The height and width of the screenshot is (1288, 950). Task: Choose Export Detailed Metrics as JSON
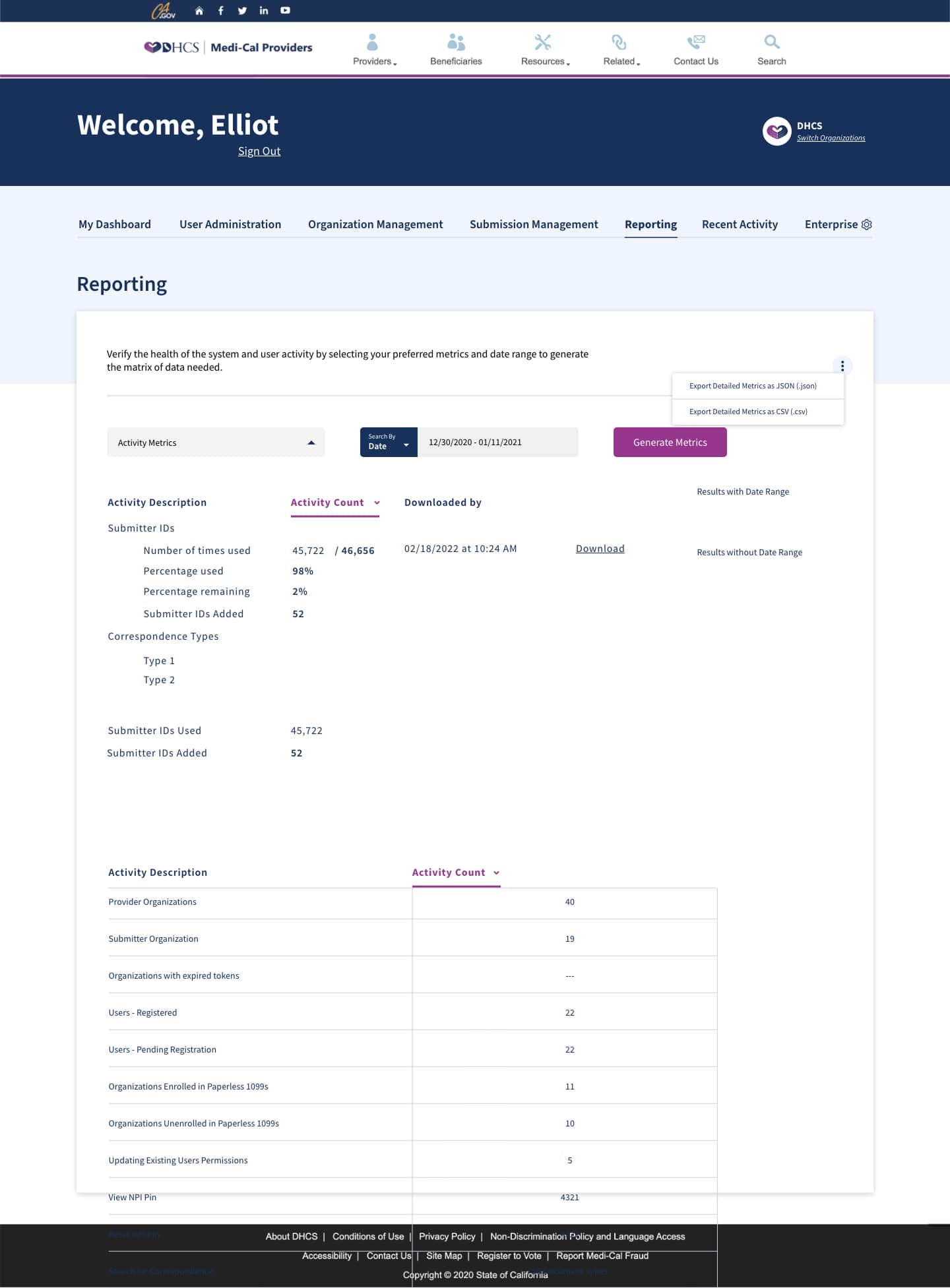click(758, 386)
